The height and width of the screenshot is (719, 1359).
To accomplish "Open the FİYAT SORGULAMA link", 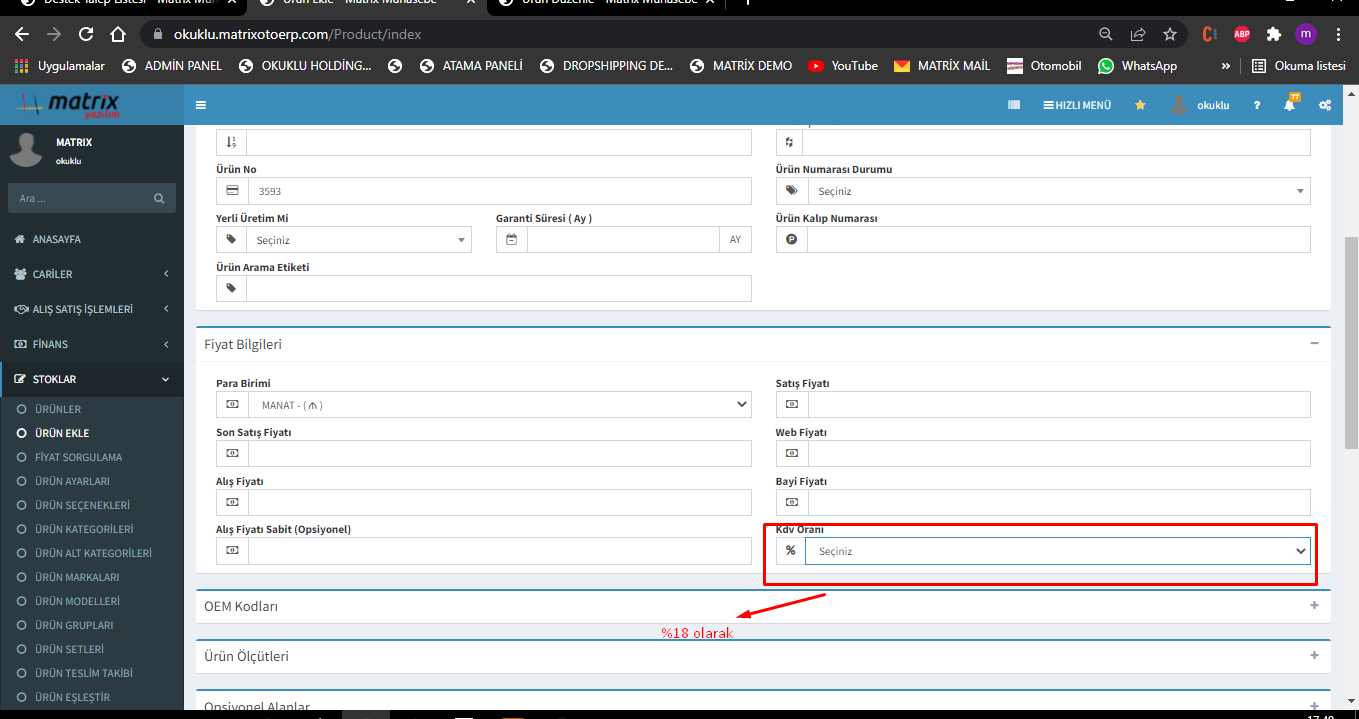I will 78,457.
